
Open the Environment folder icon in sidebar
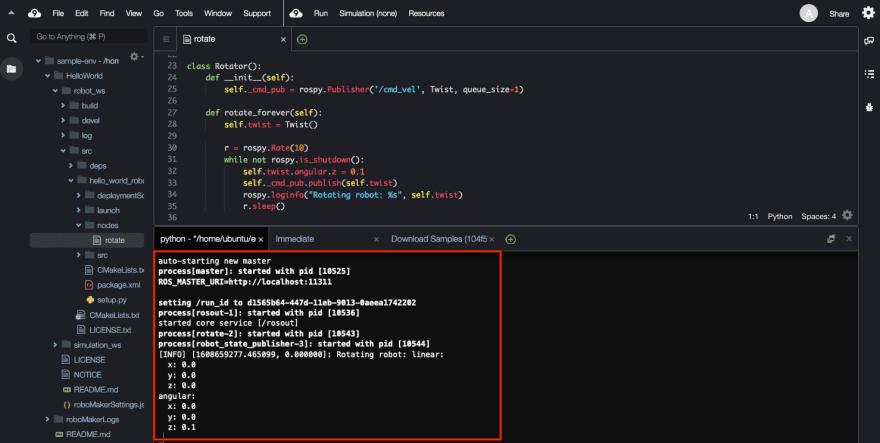tap(11, 69)
